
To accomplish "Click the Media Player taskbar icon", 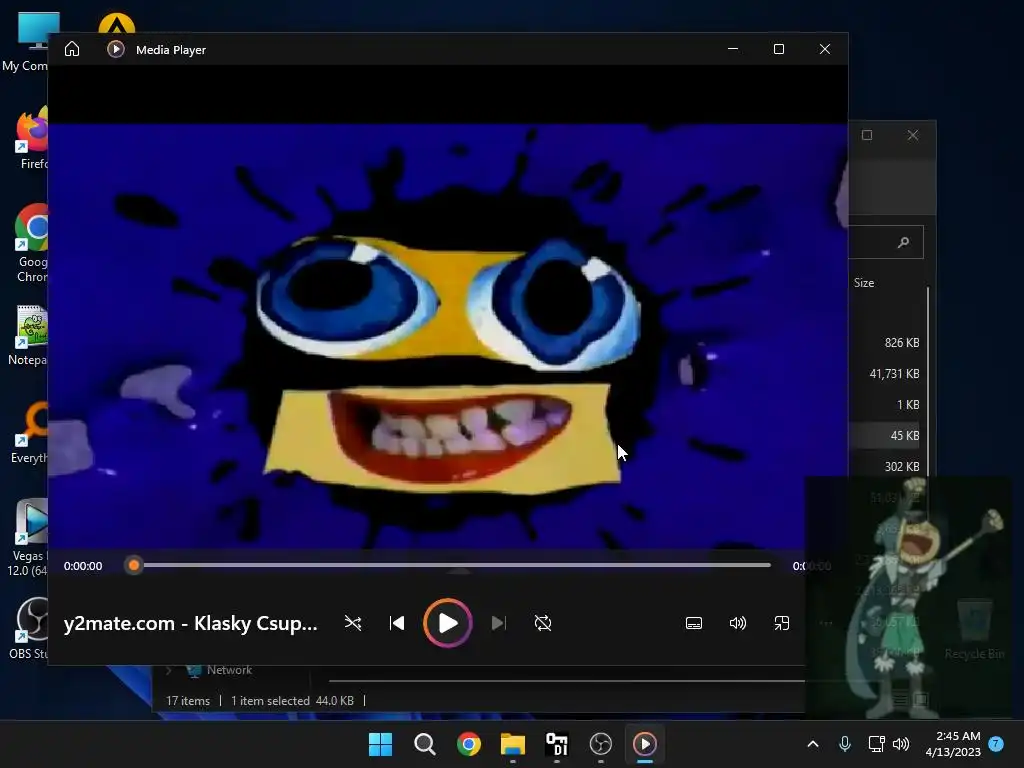I will pyautogui.click(x=645, y=744).
